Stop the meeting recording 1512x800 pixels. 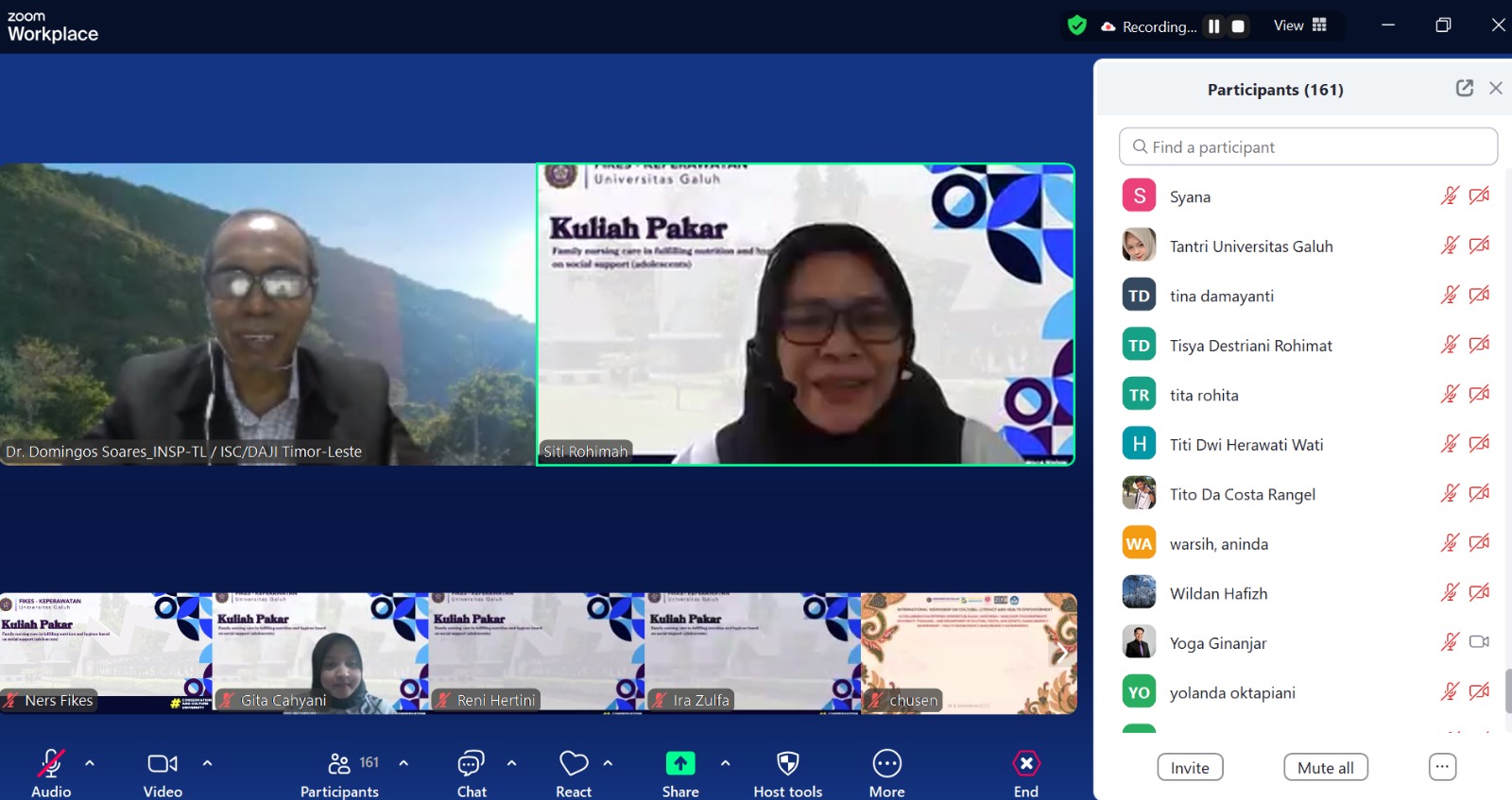[1238, 26]
